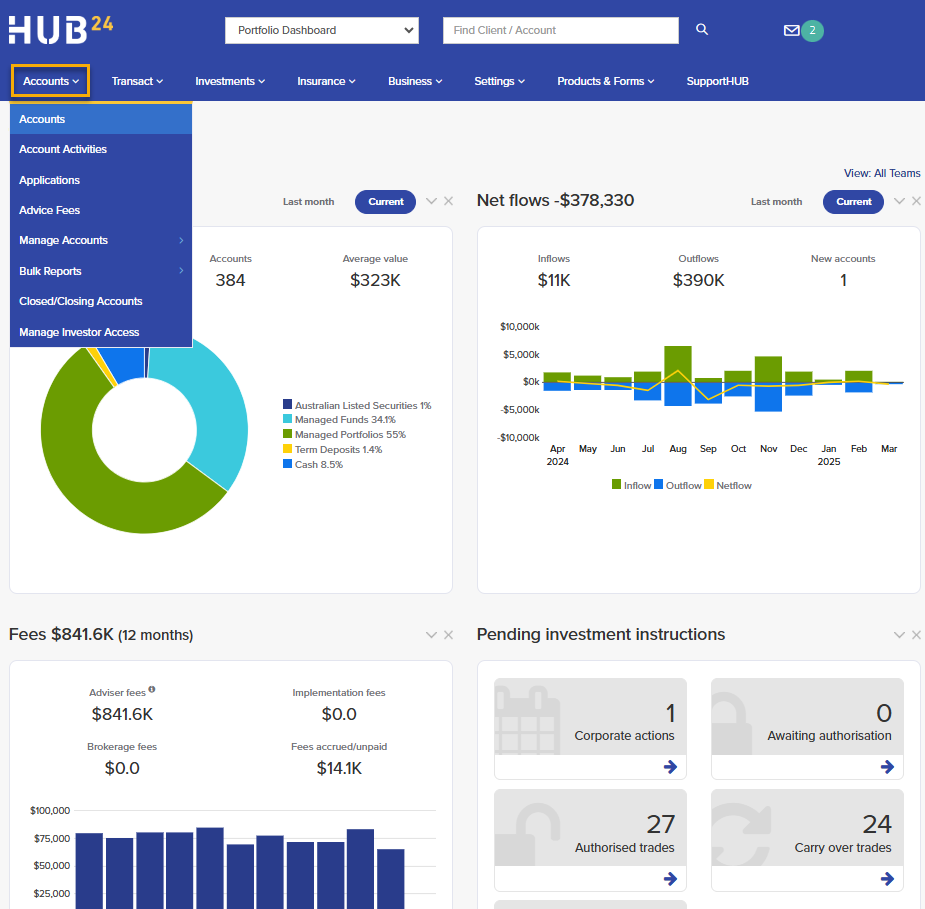Open the Business menu
This screenshot has height=909, width=925.
[x=415, y=81]
